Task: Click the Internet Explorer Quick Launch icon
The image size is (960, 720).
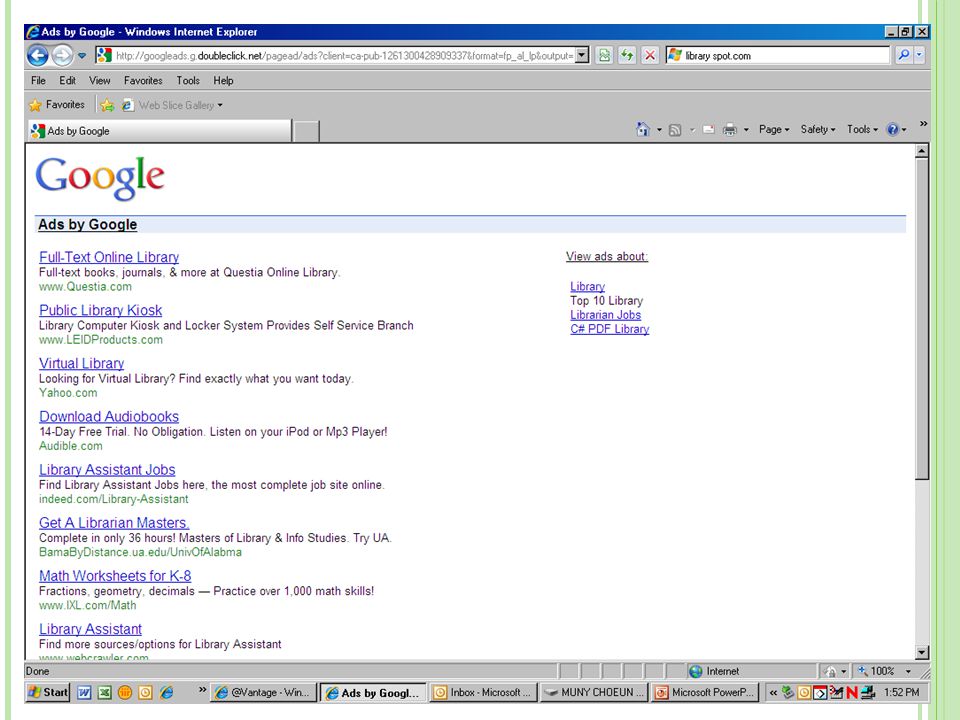Action: [166, 692]
